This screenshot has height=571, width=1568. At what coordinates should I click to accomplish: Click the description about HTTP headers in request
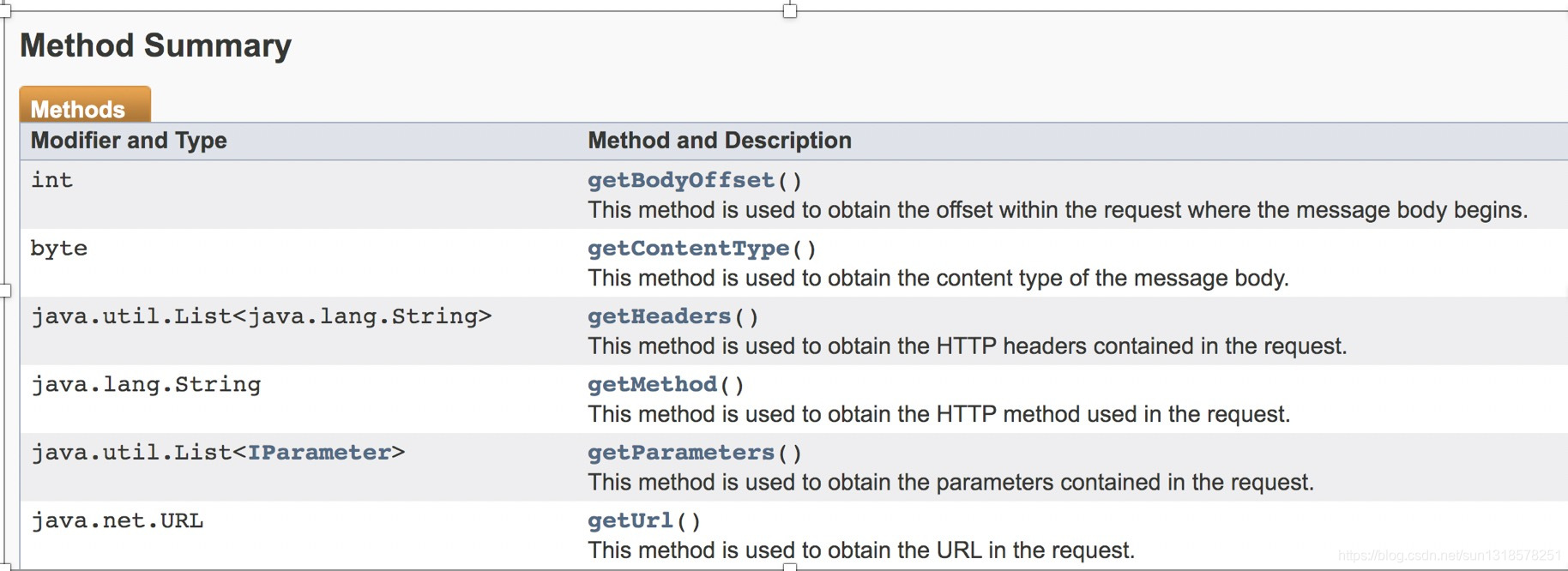point(968,346)
